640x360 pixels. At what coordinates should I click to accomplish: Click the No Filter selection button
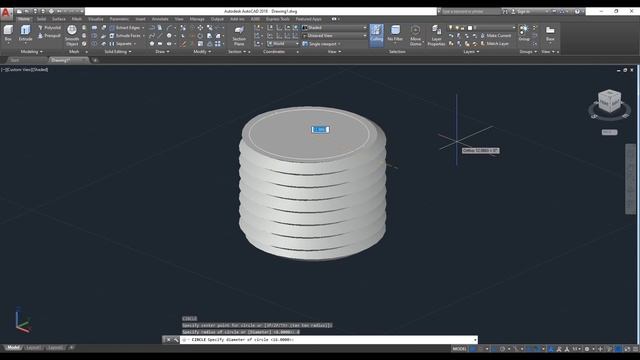coord(395,34)
